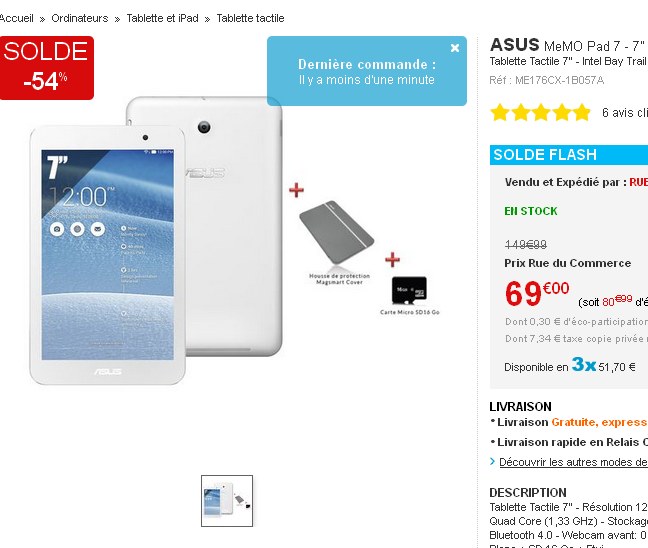Screen dimensions: 648x548
Task: Click the Magsmart Cover protection case image
Action: (x=337, y=233)
